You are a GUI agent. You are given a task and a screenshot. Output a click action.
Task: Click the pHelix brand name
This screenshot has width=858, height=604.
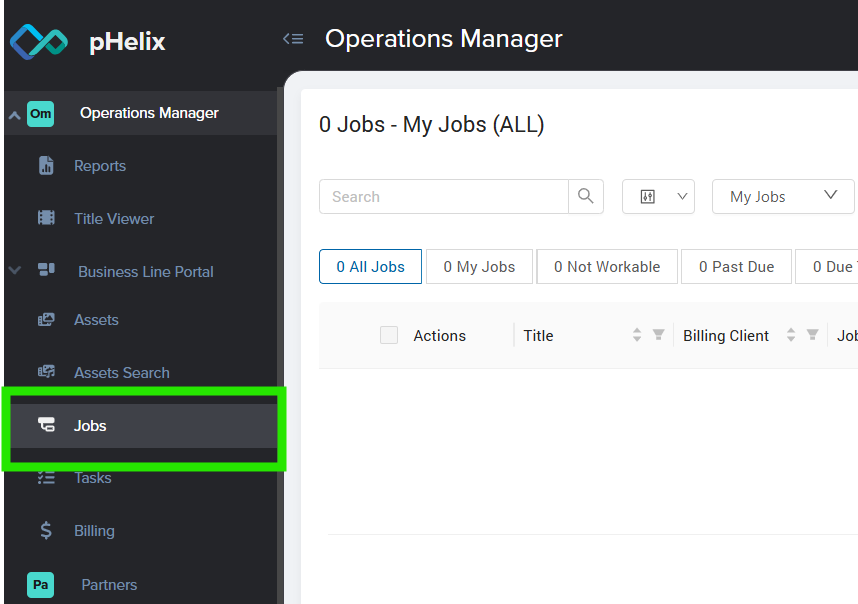[x=127, y=42]
